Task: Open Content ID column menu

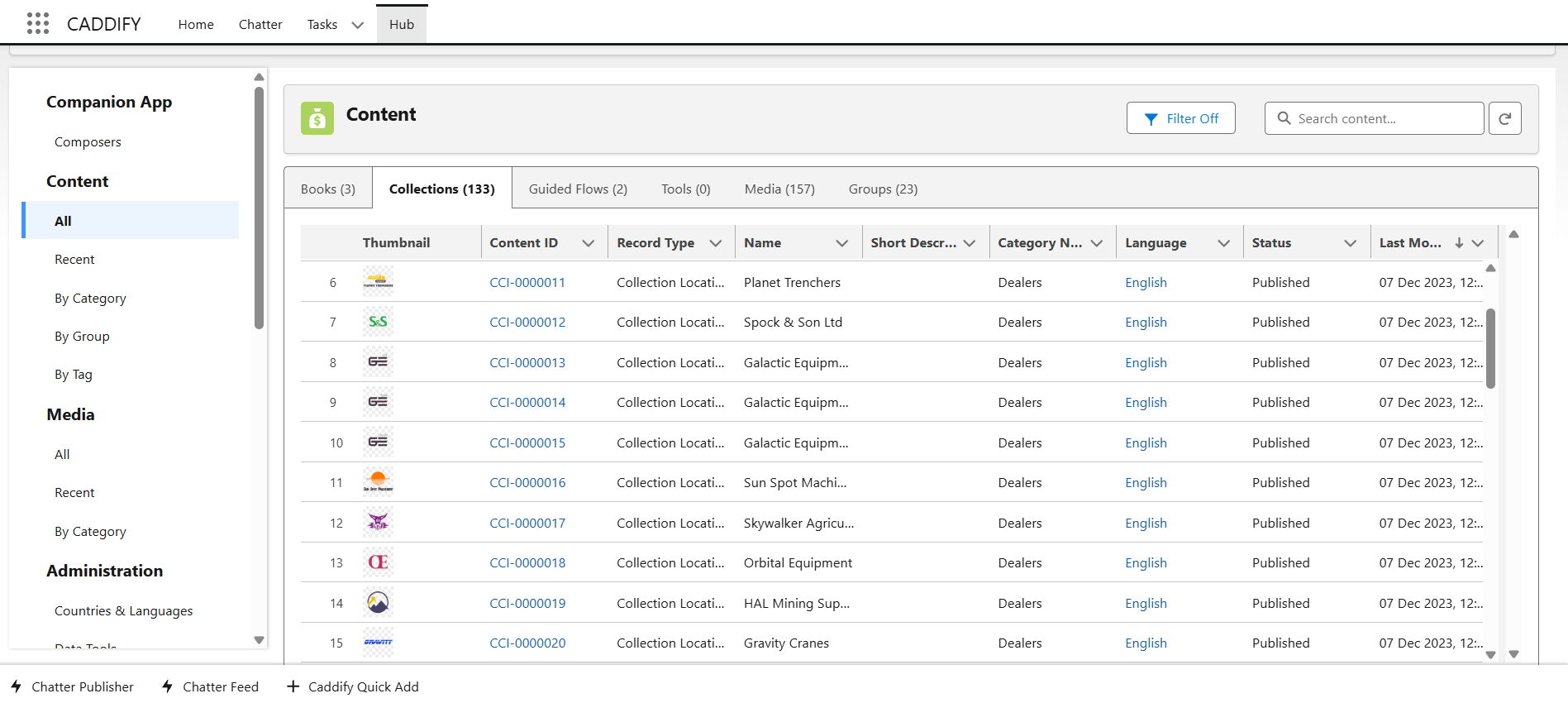Action: pos(589,243)
